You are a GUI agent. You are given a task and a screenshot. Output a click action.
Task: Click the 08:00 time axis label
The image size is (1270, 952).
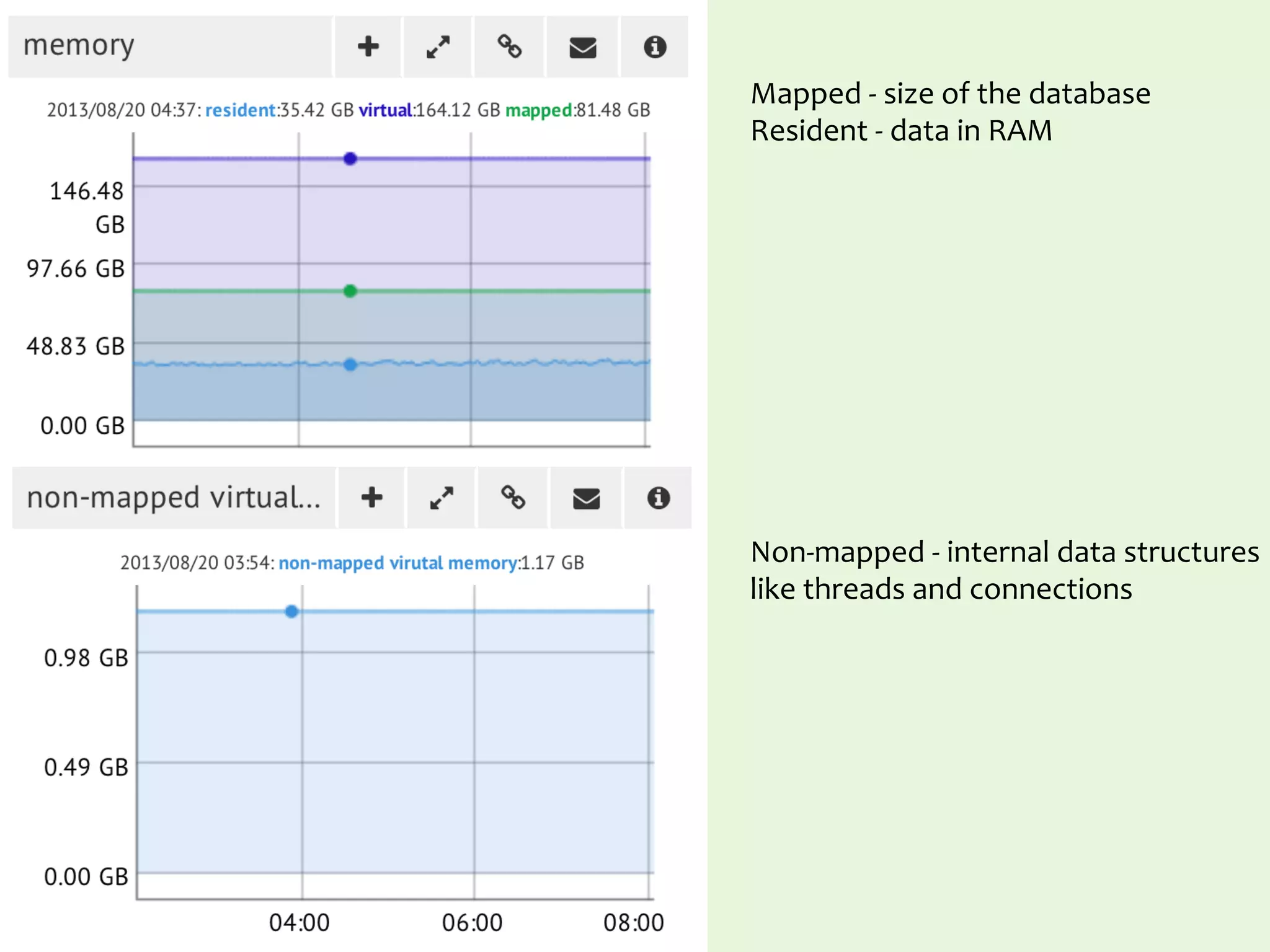[x=634, y=923]
